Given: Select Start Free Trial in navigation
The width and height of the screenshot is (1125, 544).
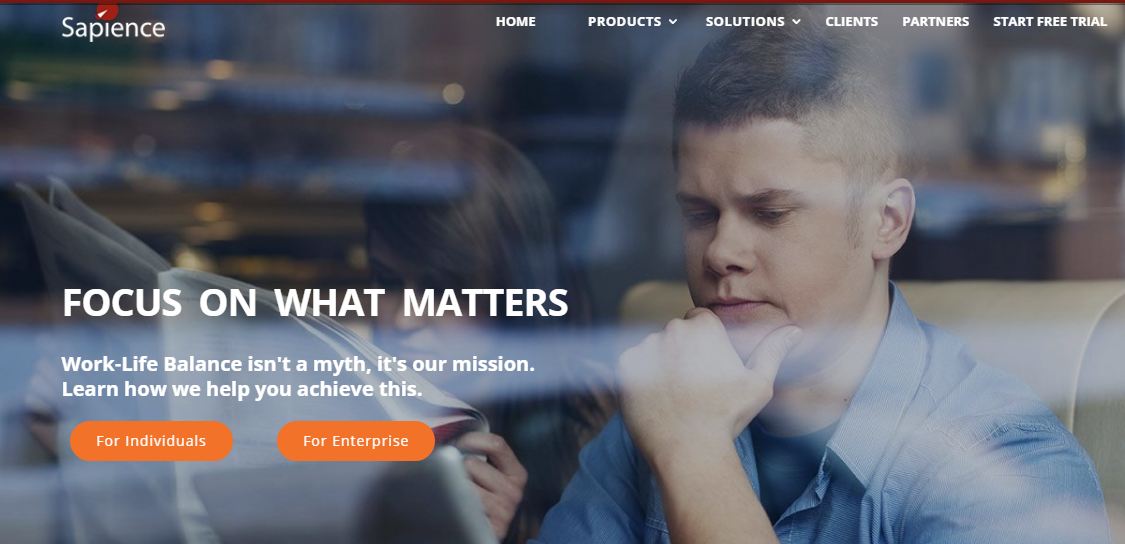Looking at the screenshot, I should (1050, 22).
